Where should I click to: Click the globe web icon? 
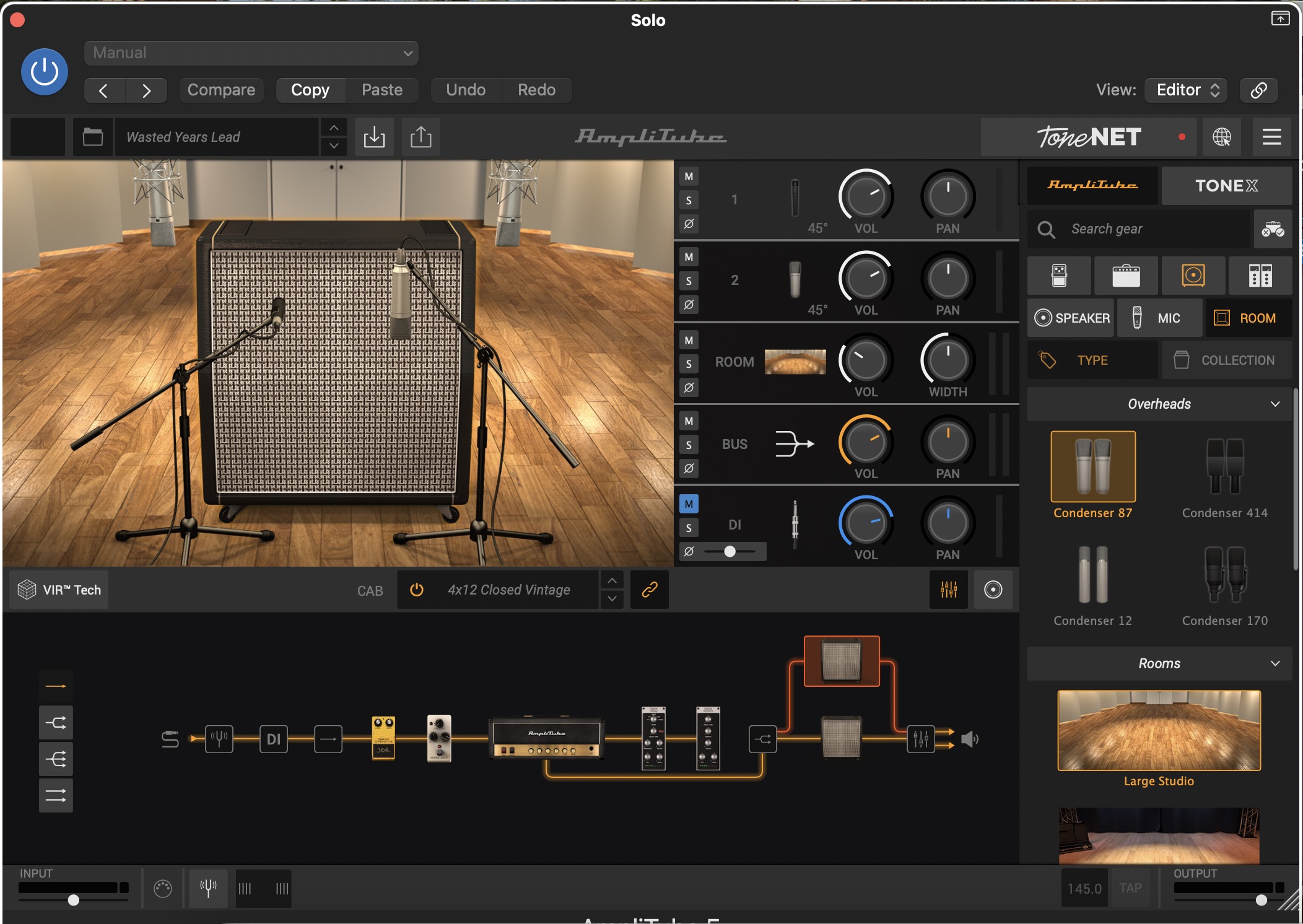[x=1222, y=137]
